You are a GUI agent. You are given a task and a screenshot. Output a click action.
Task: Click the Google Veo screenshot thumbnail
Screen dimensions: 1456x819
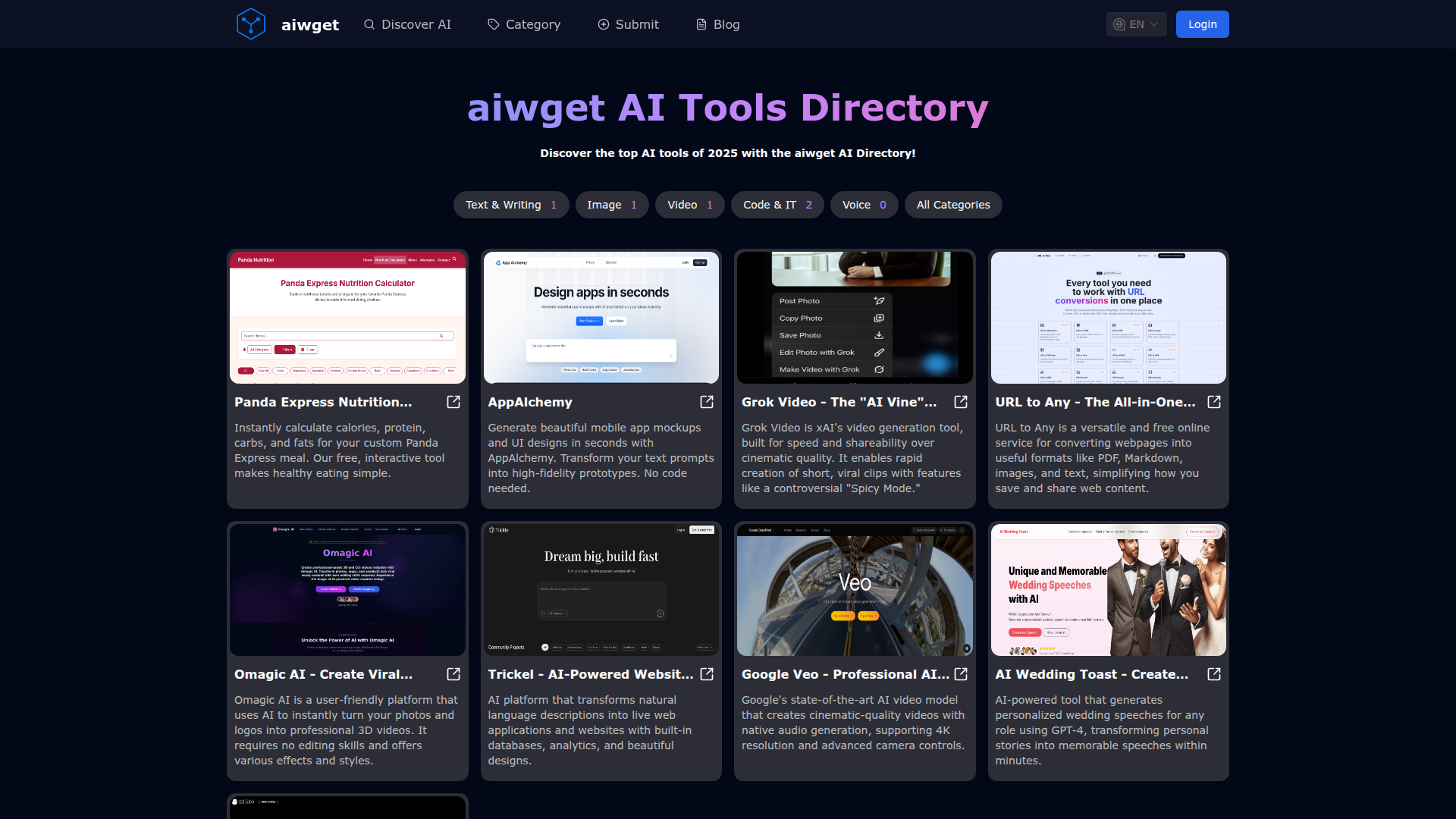pos(855,590)
